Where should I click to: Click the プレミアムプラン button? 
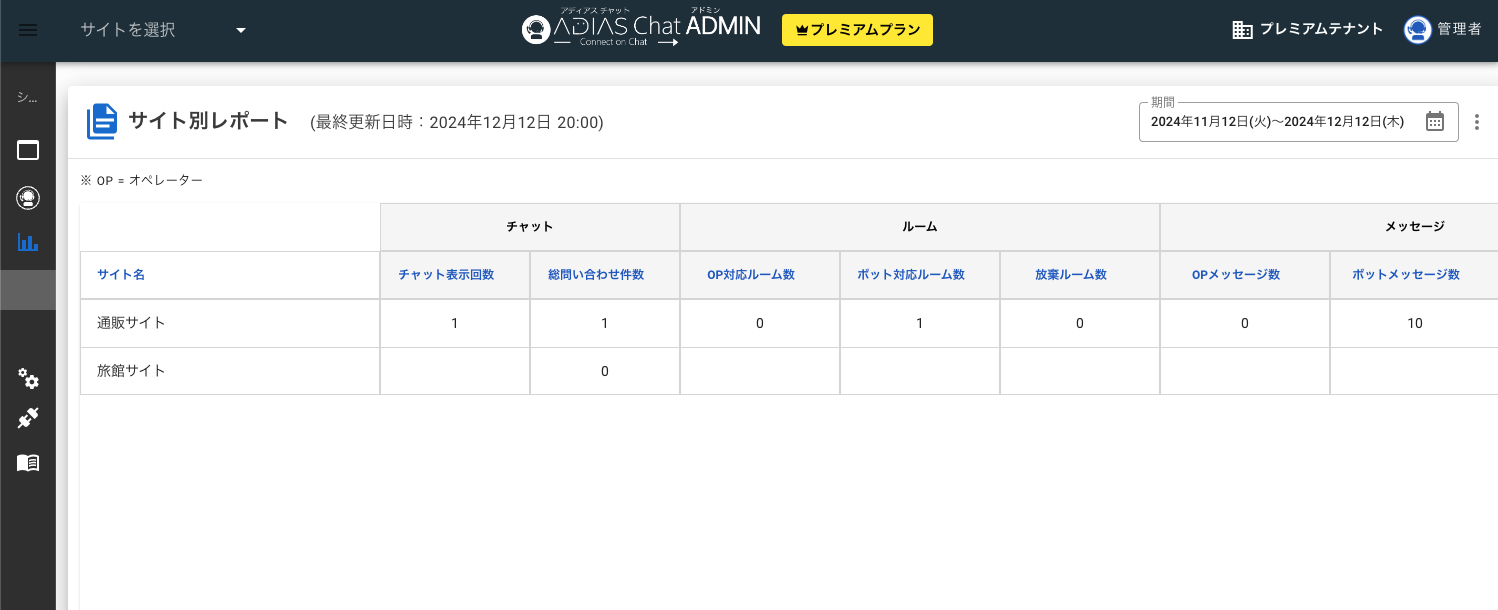(857, 30)
